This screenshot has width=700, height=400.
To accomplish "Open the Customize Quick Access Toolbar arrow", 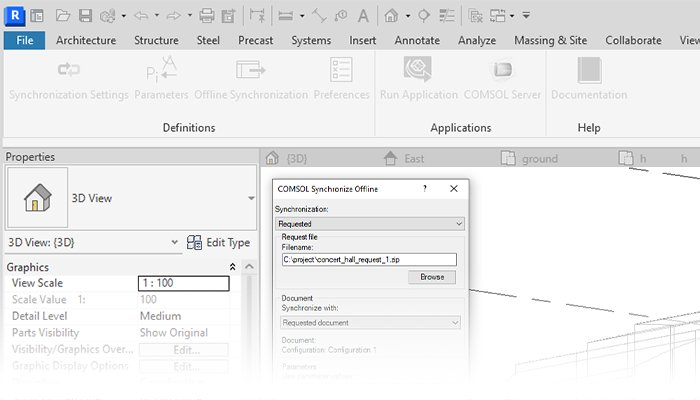I will coord(526,16).
